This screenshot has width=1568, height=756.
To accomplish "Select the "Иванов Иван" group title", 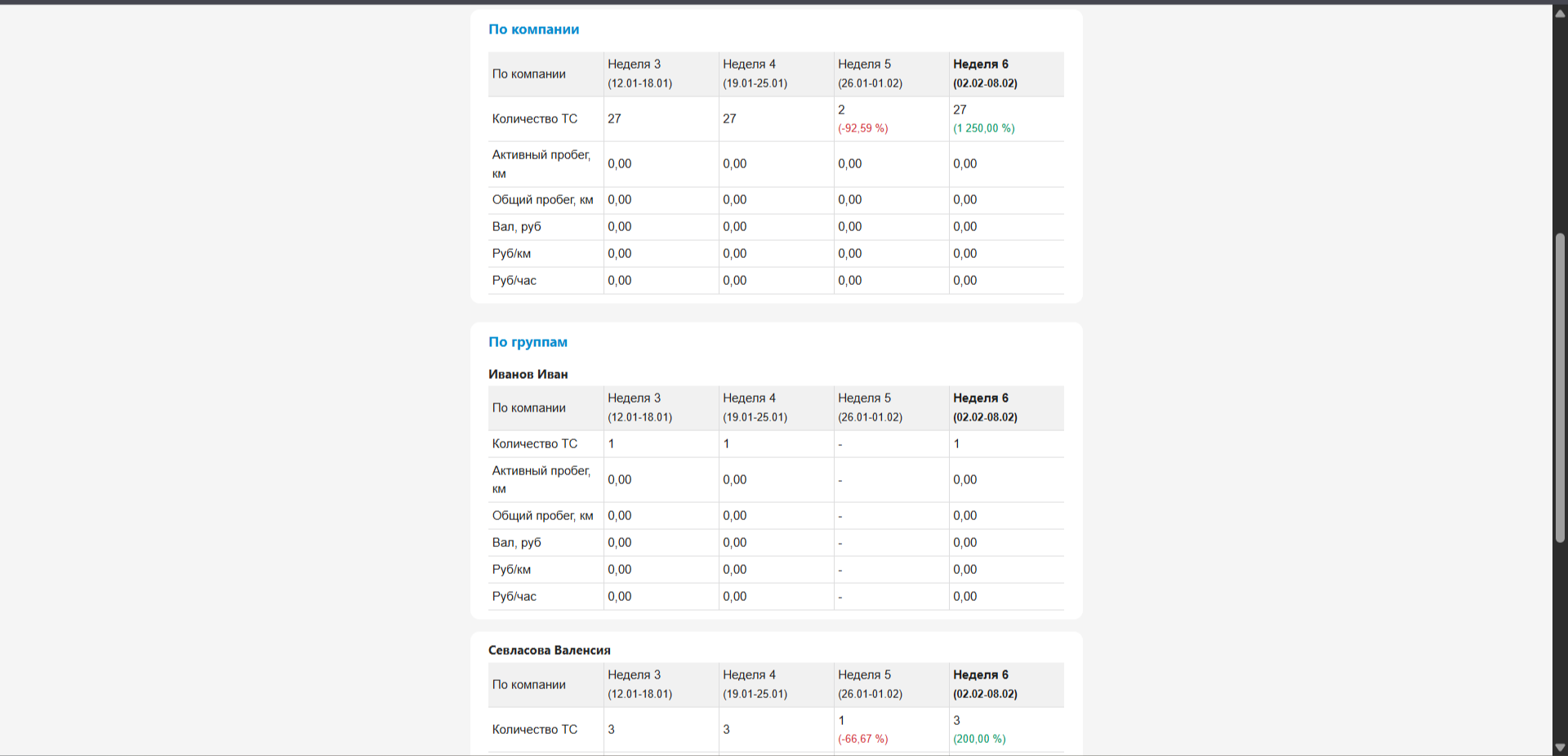I will tap(528, 374).
